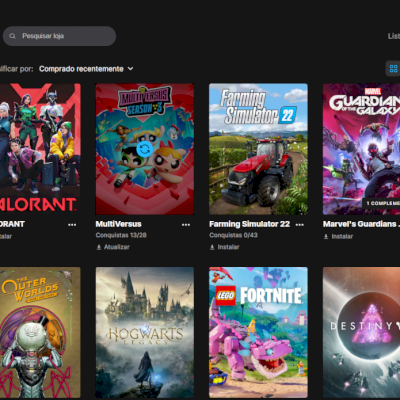The height and width of the screenshot is (400, 400).
Task: Click the Farming Simulator 22 title text
Action: point(250,224)
